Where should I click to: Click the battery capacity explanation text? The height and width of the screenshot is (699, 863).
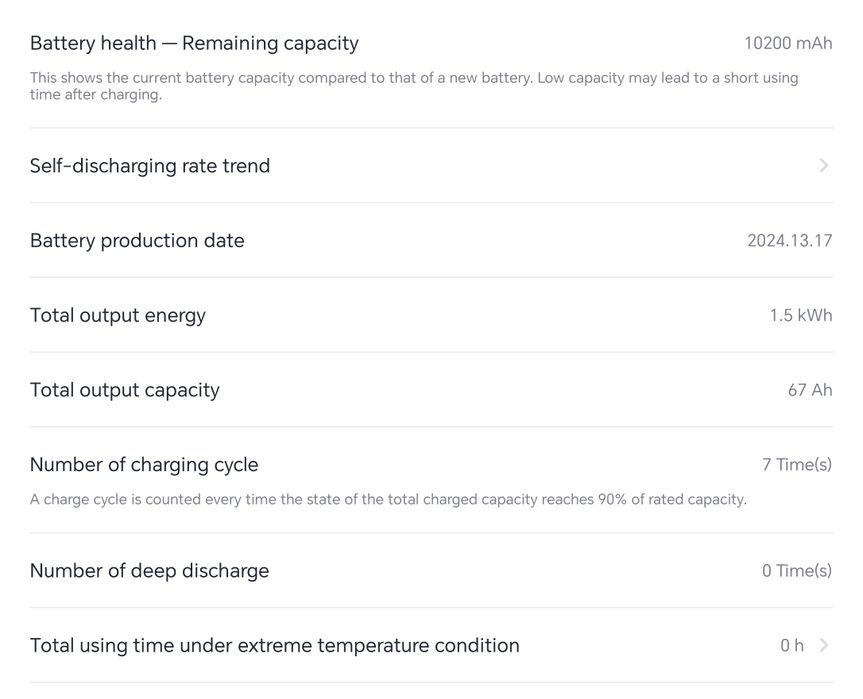(x=414, y=86)
